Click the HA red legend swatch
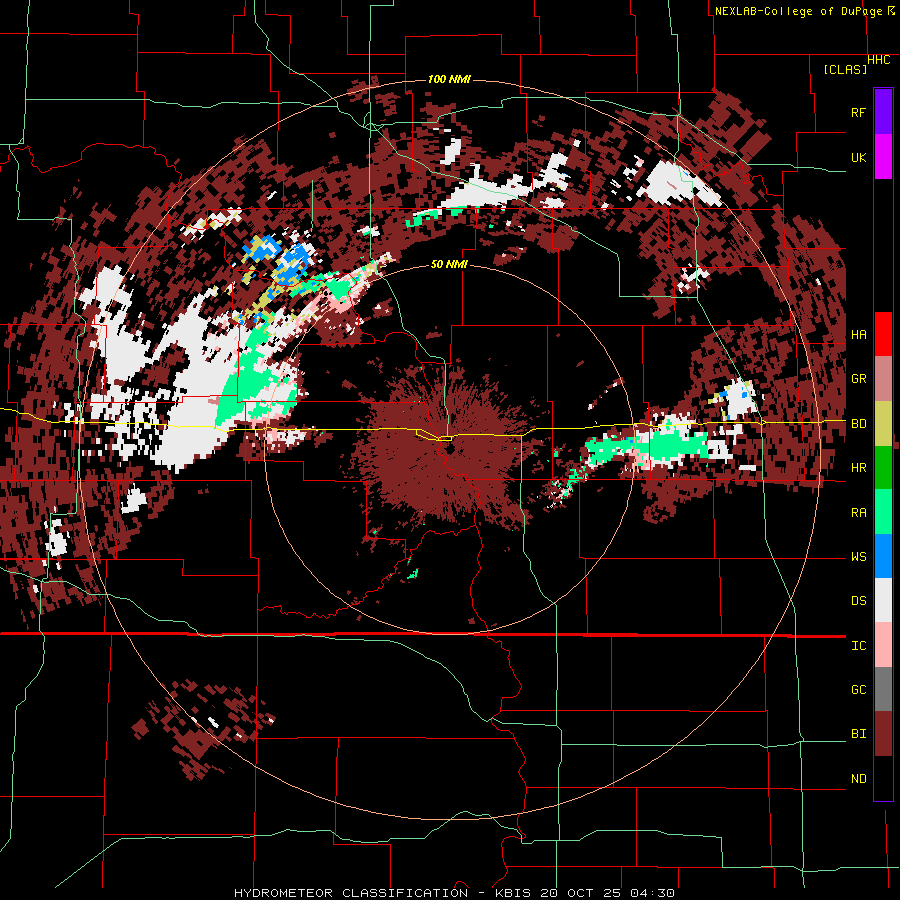This screenshot has height=900, width=900. [x=883, y=334]
